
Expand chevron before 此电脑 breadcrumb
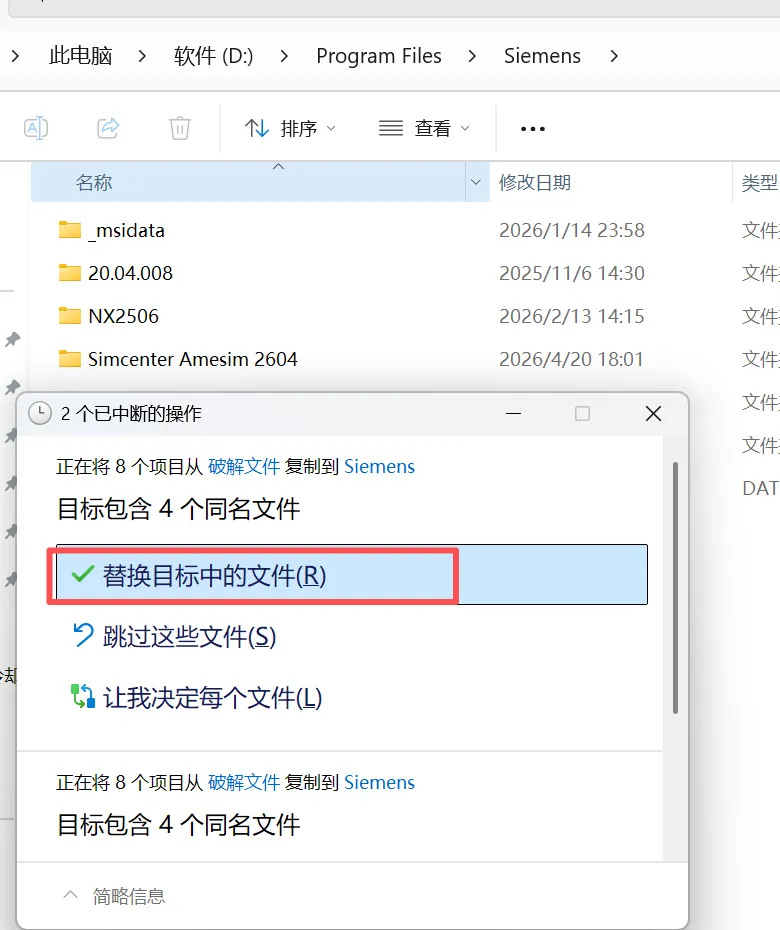15,56
